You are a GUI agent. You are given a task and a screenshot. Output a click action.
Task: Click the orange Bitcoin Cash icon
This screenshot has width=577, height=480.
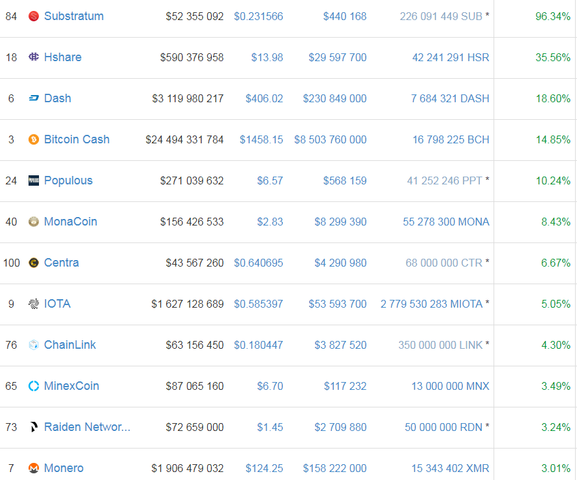pos(33,140)
